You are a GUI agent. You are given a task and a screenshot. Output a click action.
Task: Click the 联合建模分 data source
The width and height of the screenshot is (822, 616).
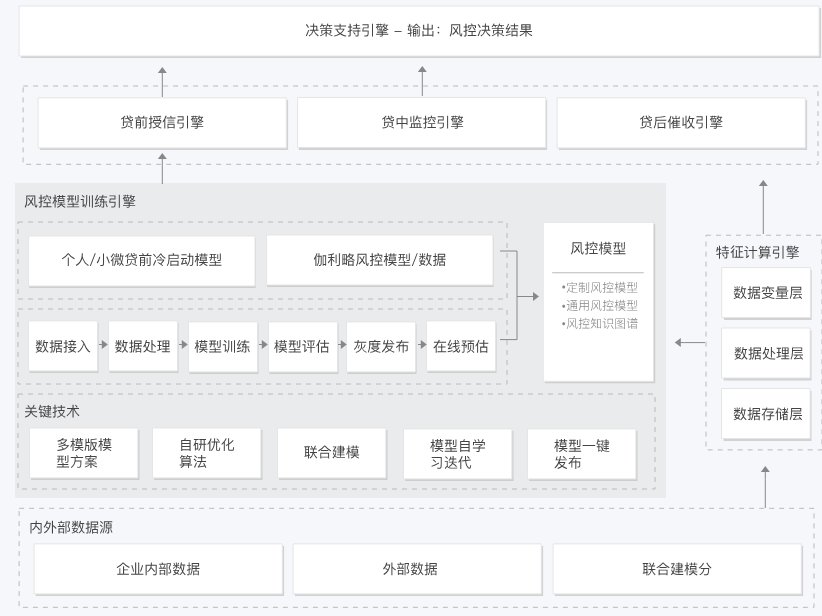click(680, 569)
